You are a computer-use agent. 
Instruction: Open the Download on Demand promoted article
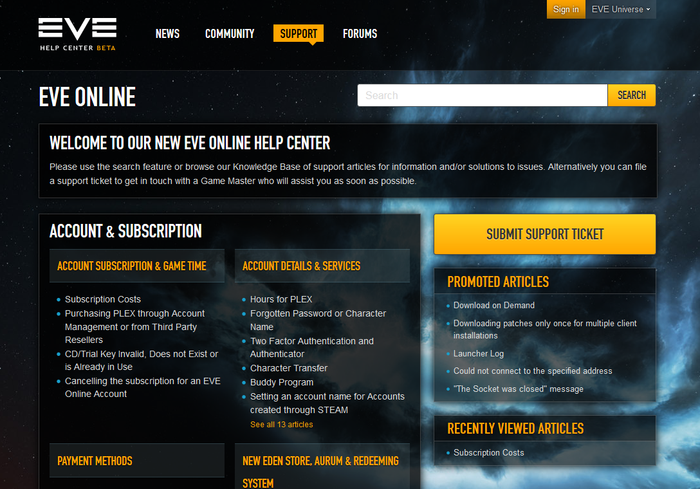tap(494, 305)
